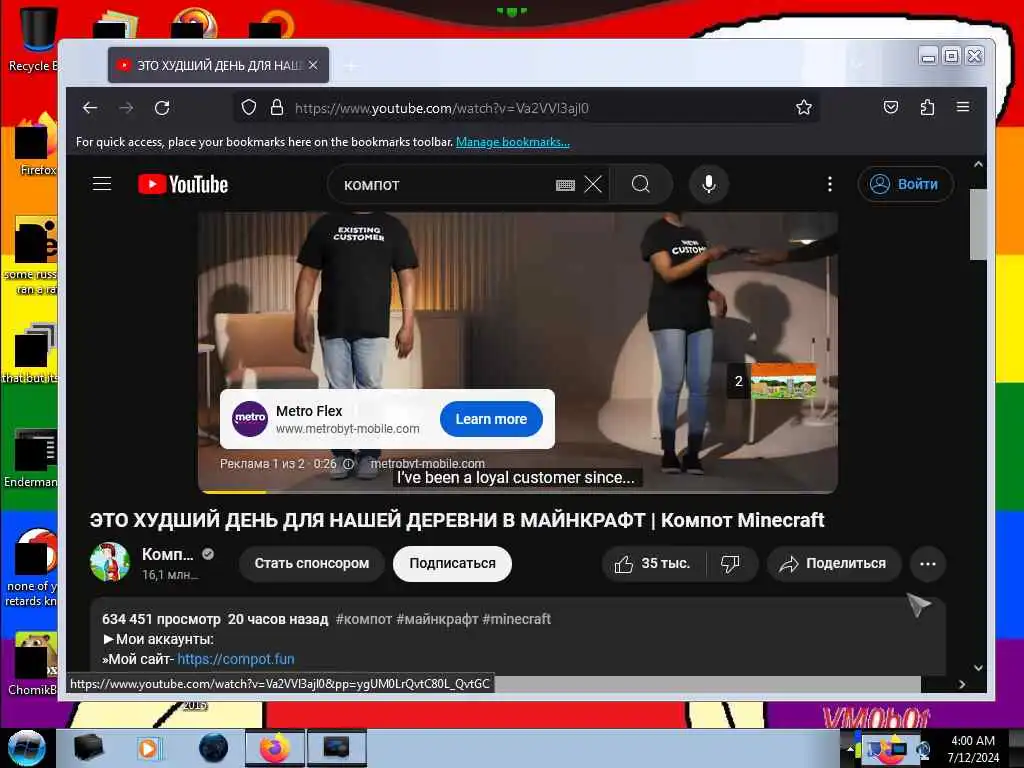Click the Metro Flex ad title

point(309,411)
